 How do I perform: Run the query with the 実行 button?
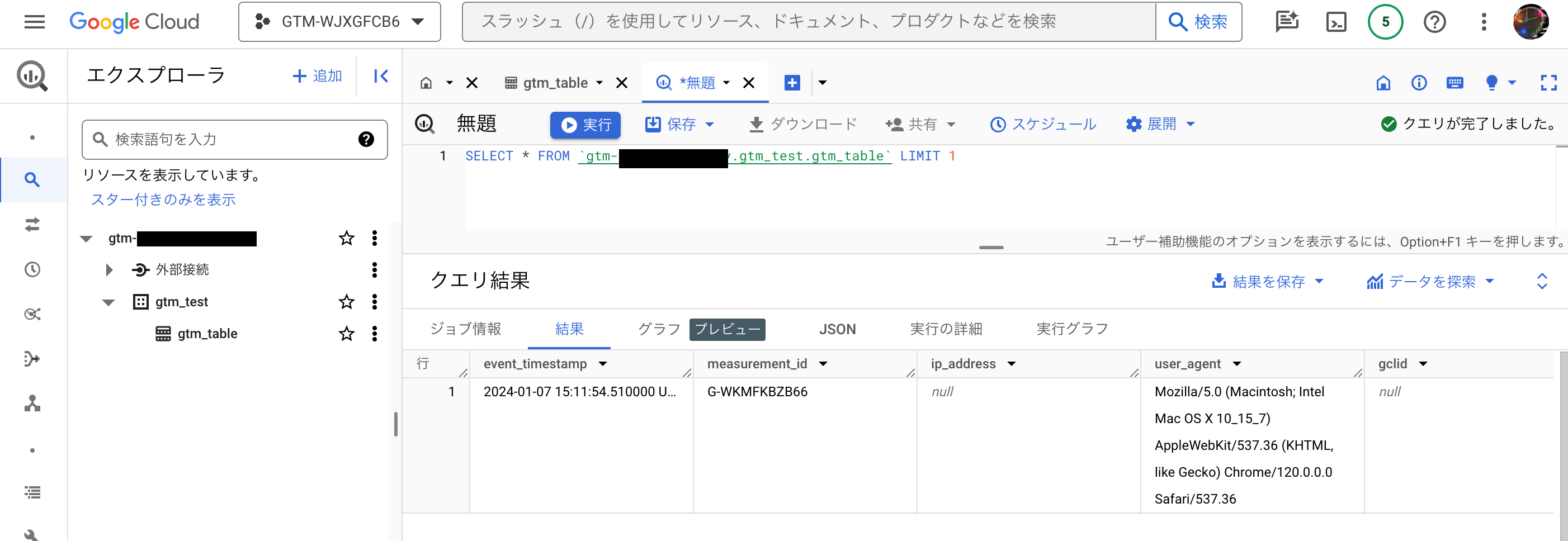584,124
